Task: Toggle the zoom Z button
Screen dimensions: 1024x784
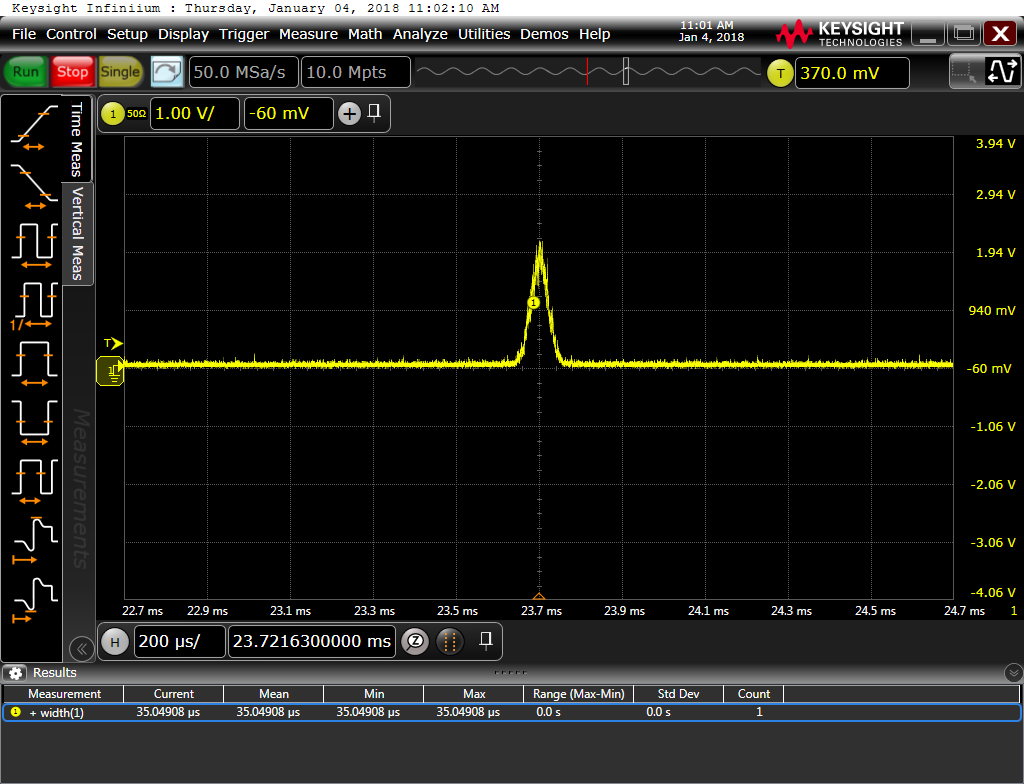Action: (414, 642)
